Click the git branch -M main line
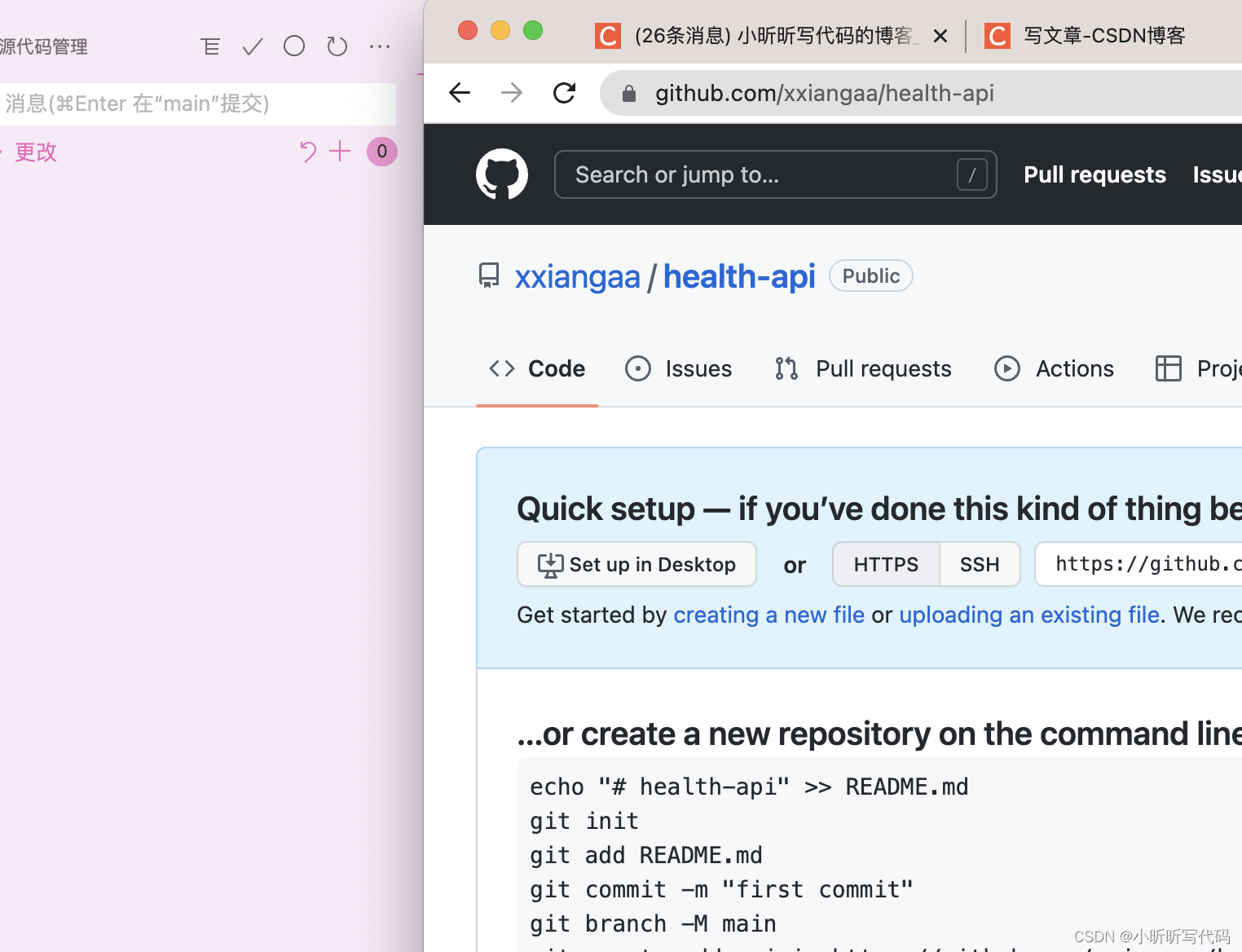Viewport: 1242px width, 952px height. pos(653,923)
